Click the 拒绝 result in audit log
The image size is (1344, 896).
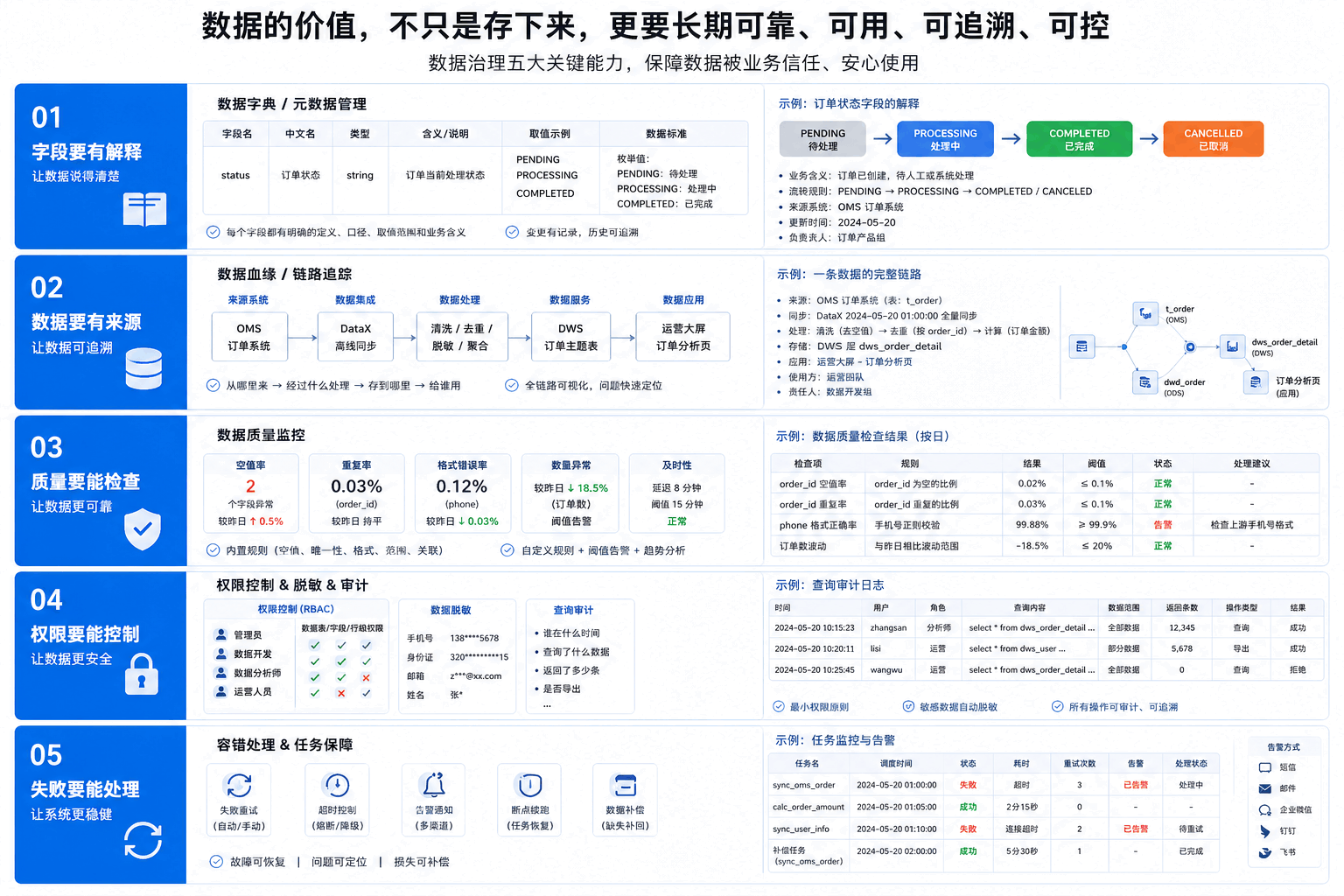[1298, 669]
